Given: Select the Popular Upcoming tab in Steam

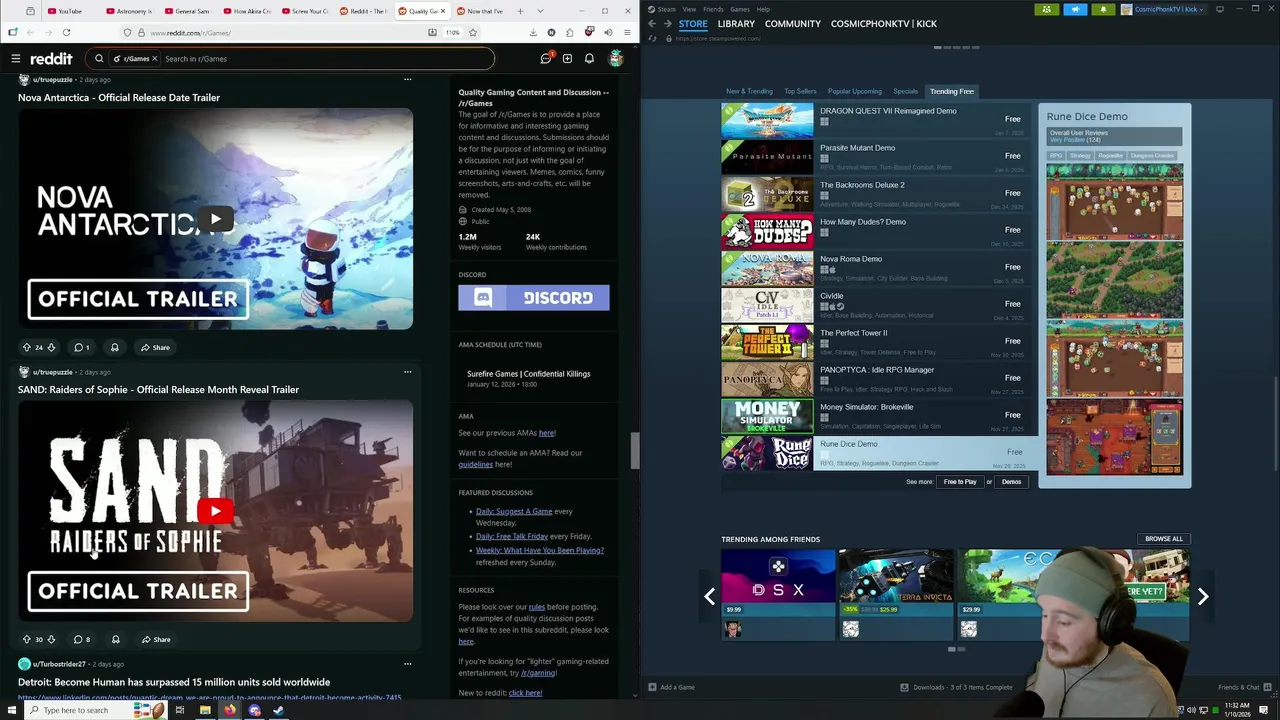Looking at the screenshot, I should tap(855, 91).
